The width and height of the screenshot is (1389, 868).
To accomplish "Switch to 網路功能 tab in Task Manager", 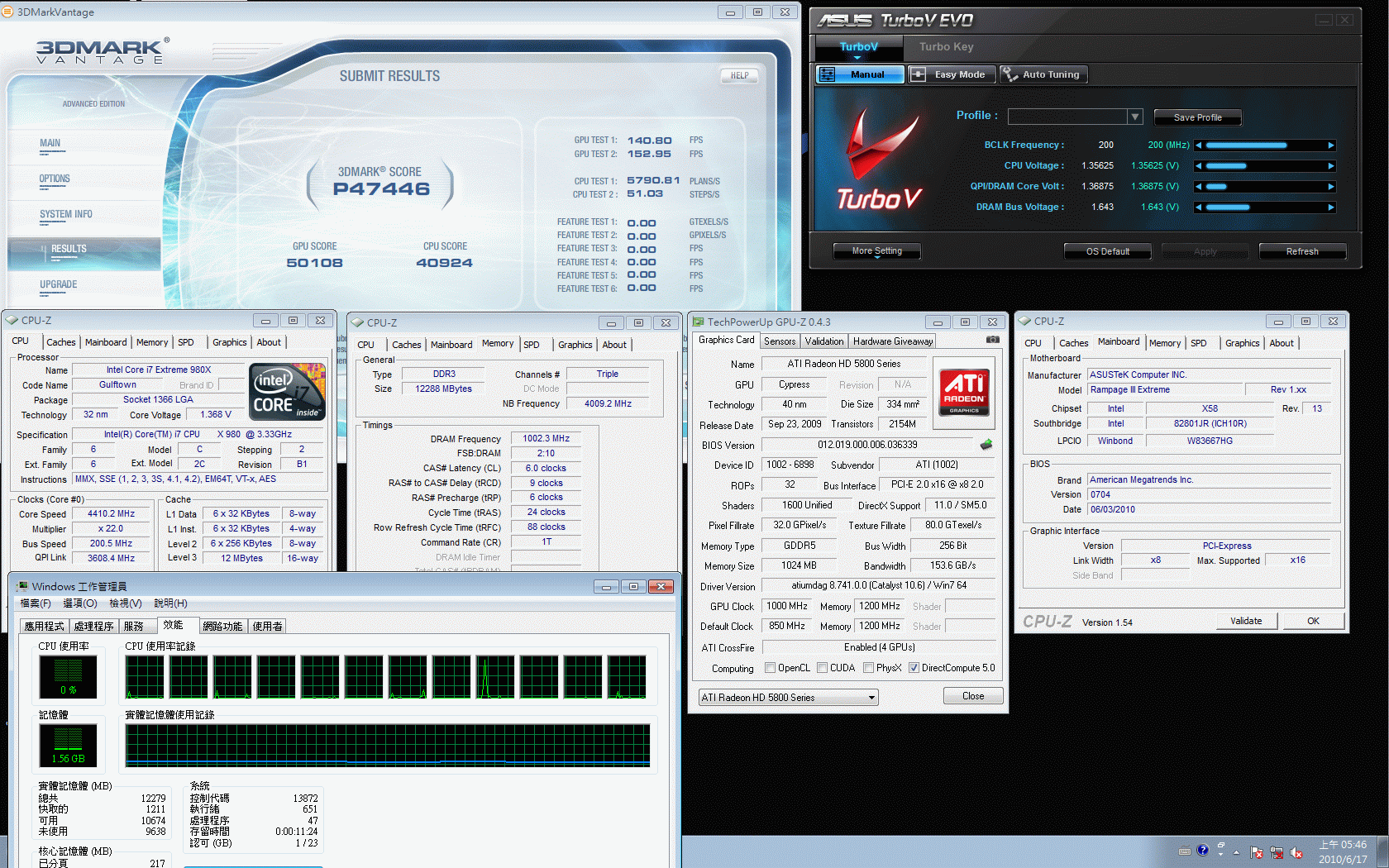I will (x=222, y=627).
